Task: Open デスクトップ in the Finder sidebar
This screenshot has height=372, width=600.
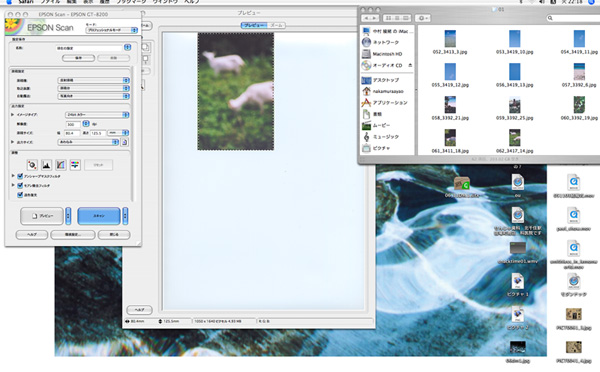Action: coord(387,80)
